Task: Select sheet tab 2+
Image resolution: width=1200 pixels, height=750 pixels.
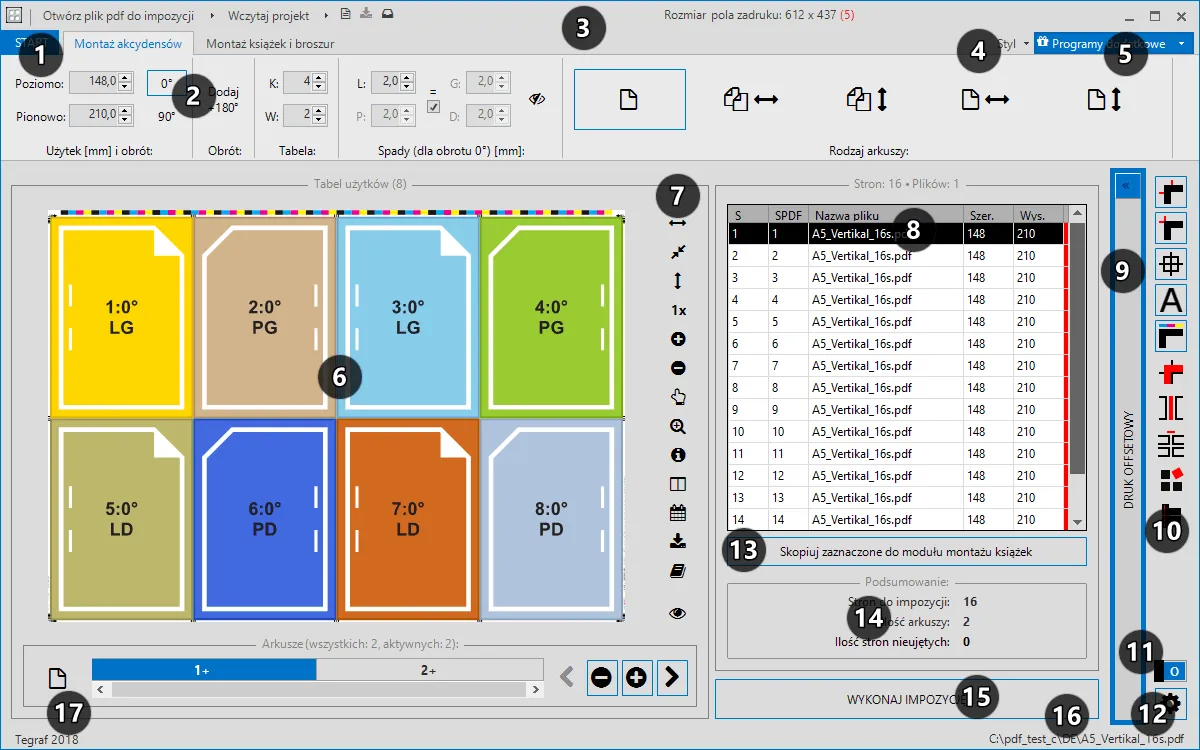Action: click(x=430, y=670)
